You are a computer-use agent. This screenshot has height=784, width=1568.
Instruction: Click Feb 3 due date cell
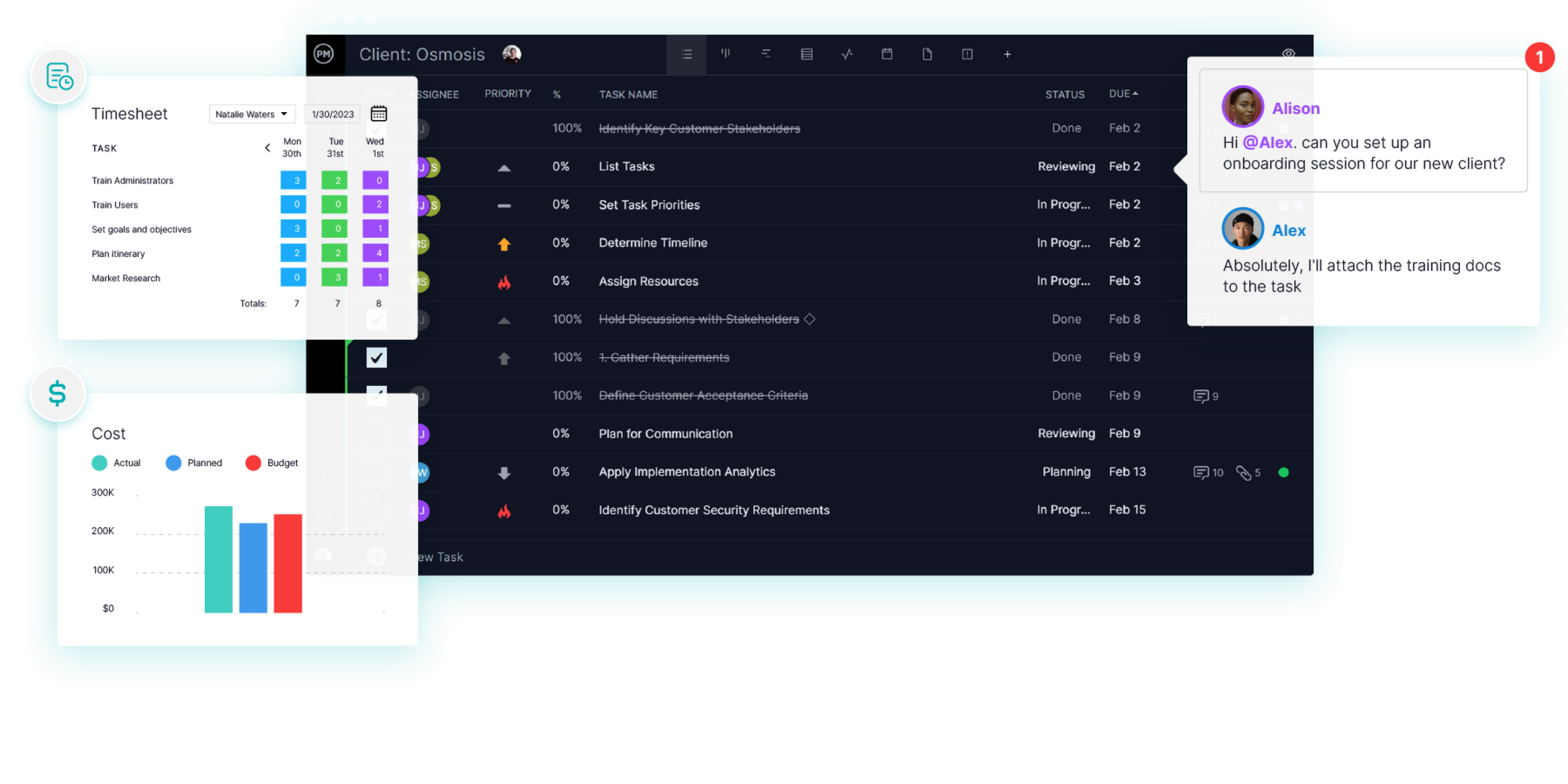(1124, 281)
